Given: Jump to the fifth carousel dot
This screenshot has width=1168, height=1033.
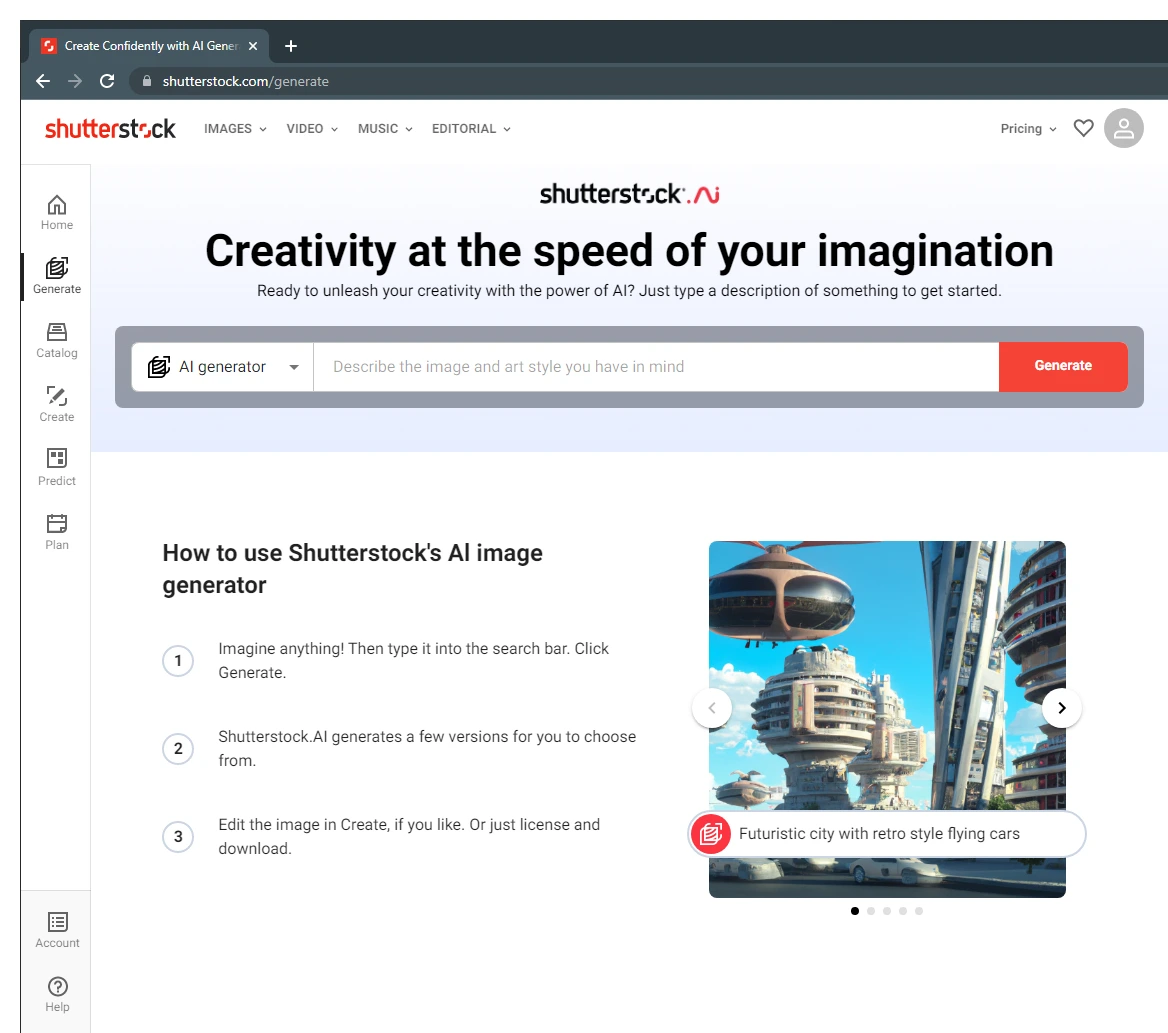Looking at the screenshot, I should 918,911.
